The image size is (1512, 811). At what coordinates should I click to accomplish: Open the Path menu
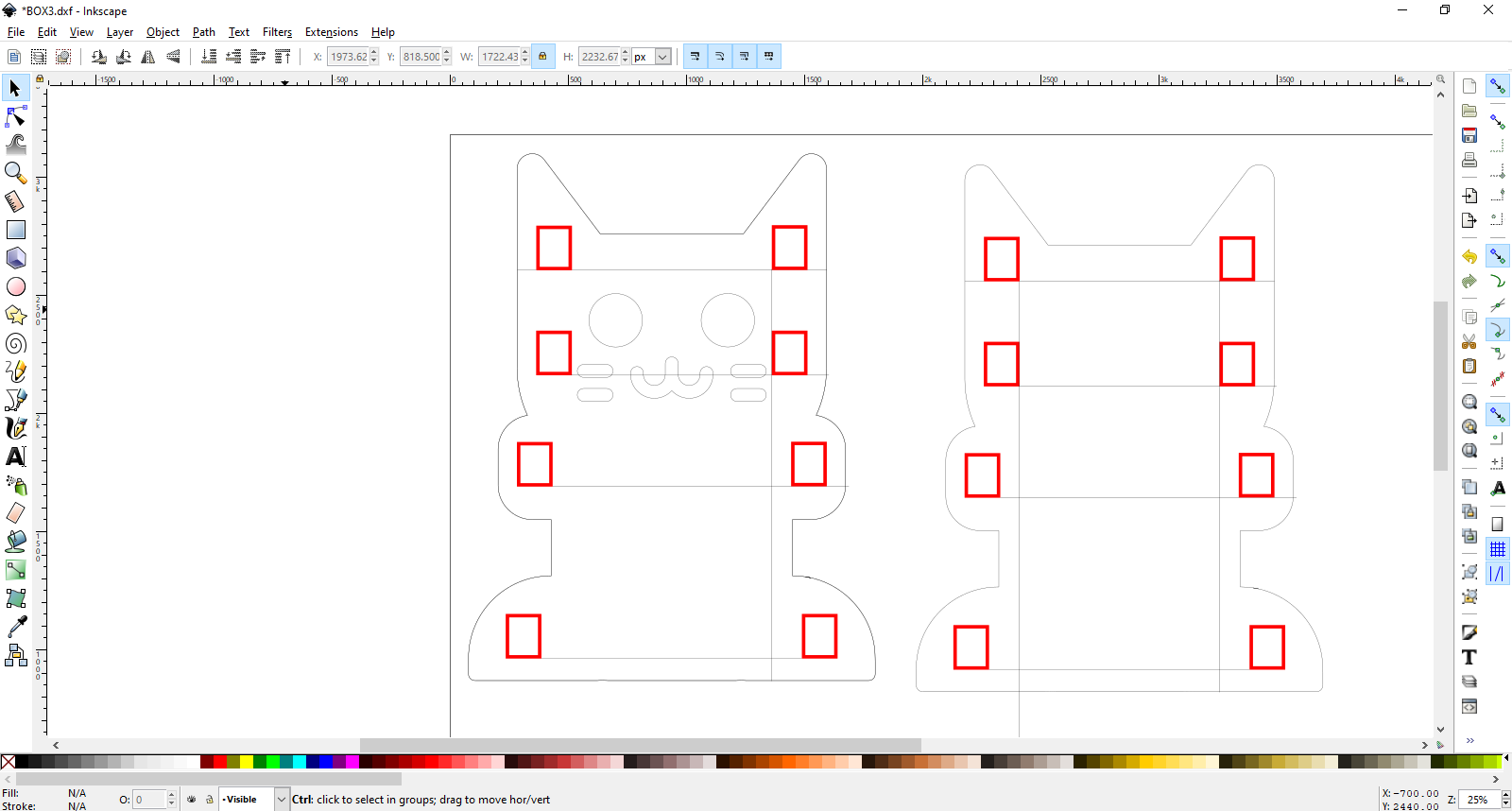point(204,32)
